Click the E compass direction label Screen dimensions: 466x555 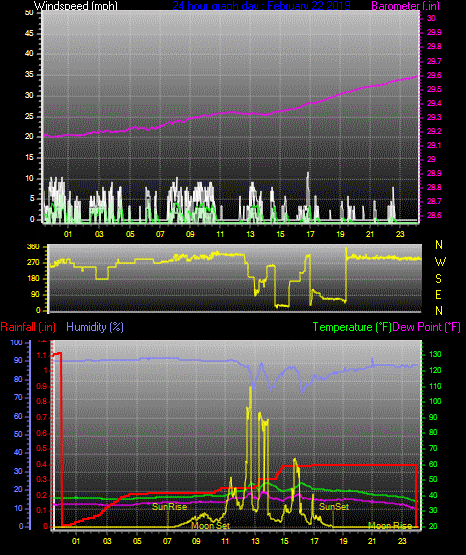click(x=438, y=294)
